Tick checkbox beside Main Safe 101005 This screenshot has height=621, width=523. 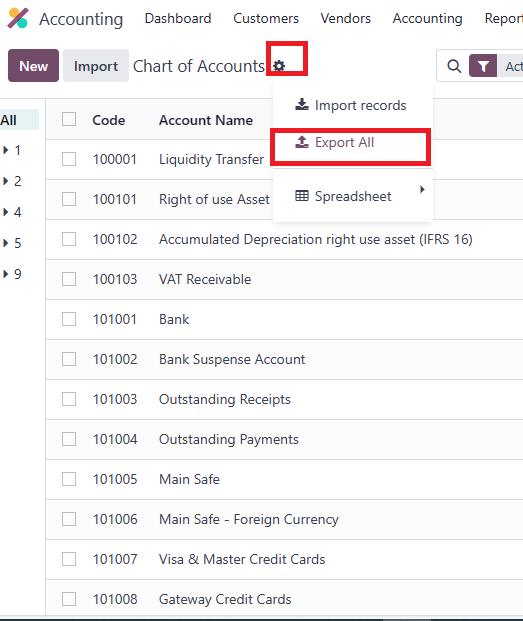69,479
